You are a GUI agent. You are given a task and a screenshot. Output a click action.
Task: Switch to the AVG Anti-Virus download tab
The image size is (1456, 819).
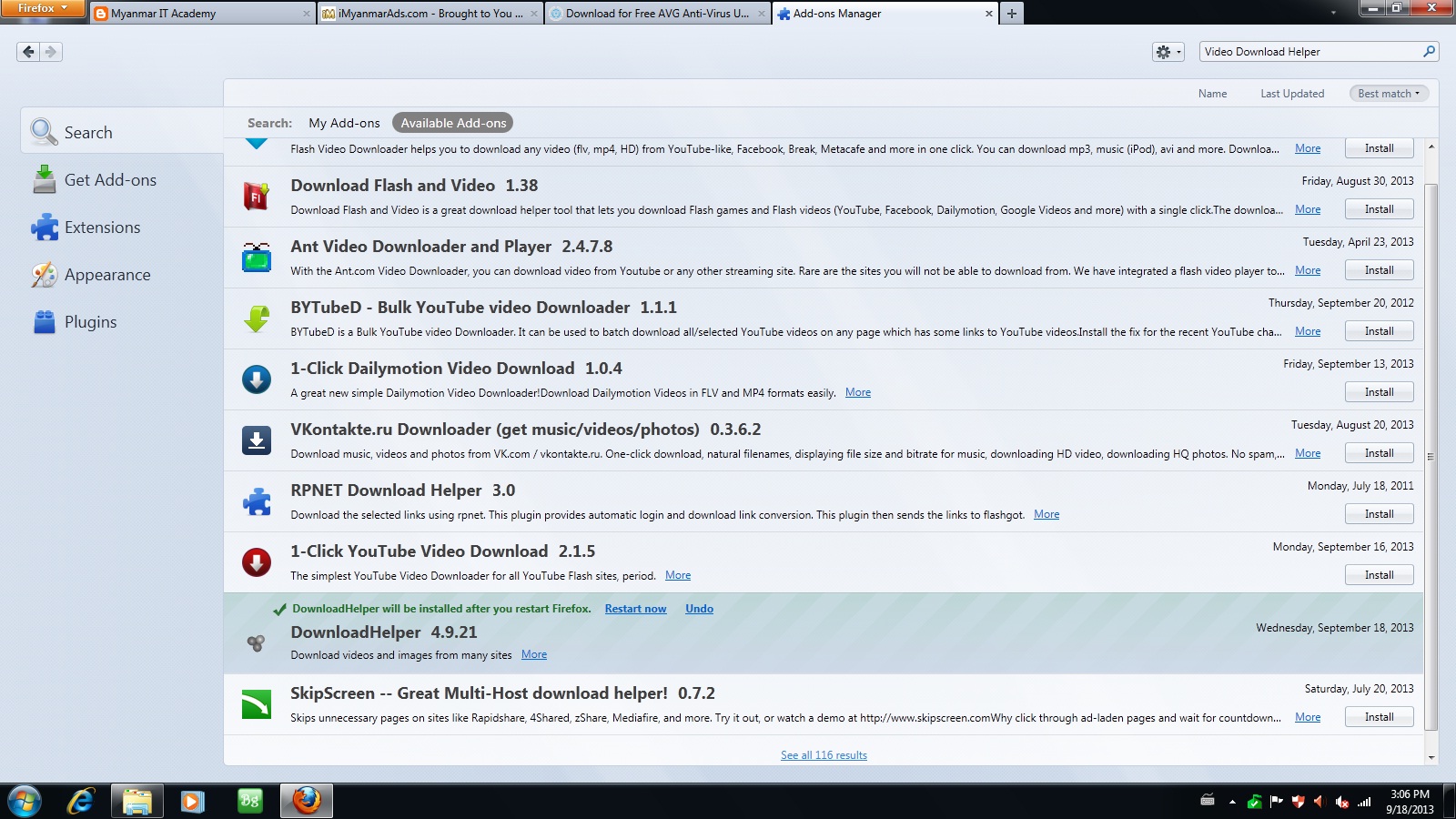coord(653,14)
